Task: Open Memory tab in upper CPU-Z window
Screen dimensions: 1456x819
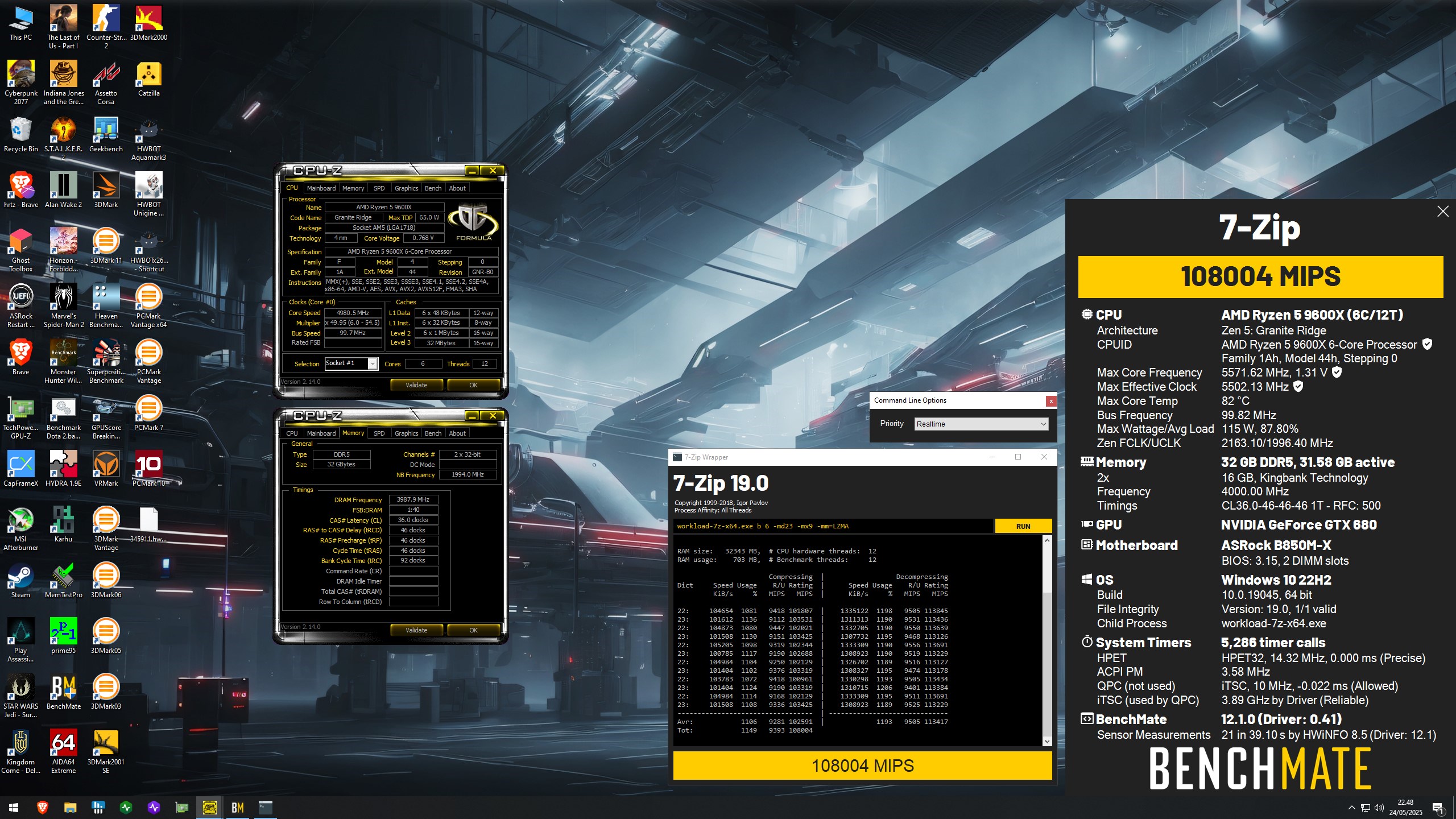Action: (x=353, y=188)
